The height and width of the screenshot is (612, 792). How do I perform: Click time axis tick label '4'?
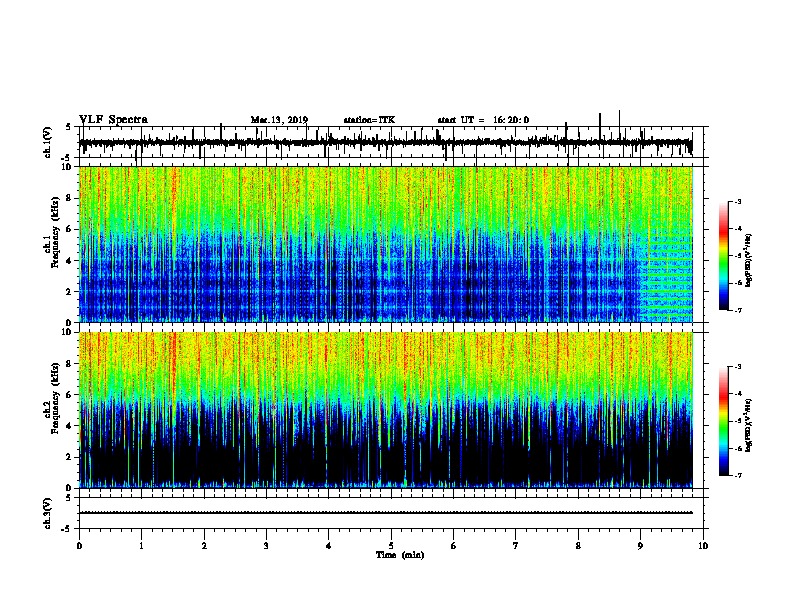coord(329,546)
